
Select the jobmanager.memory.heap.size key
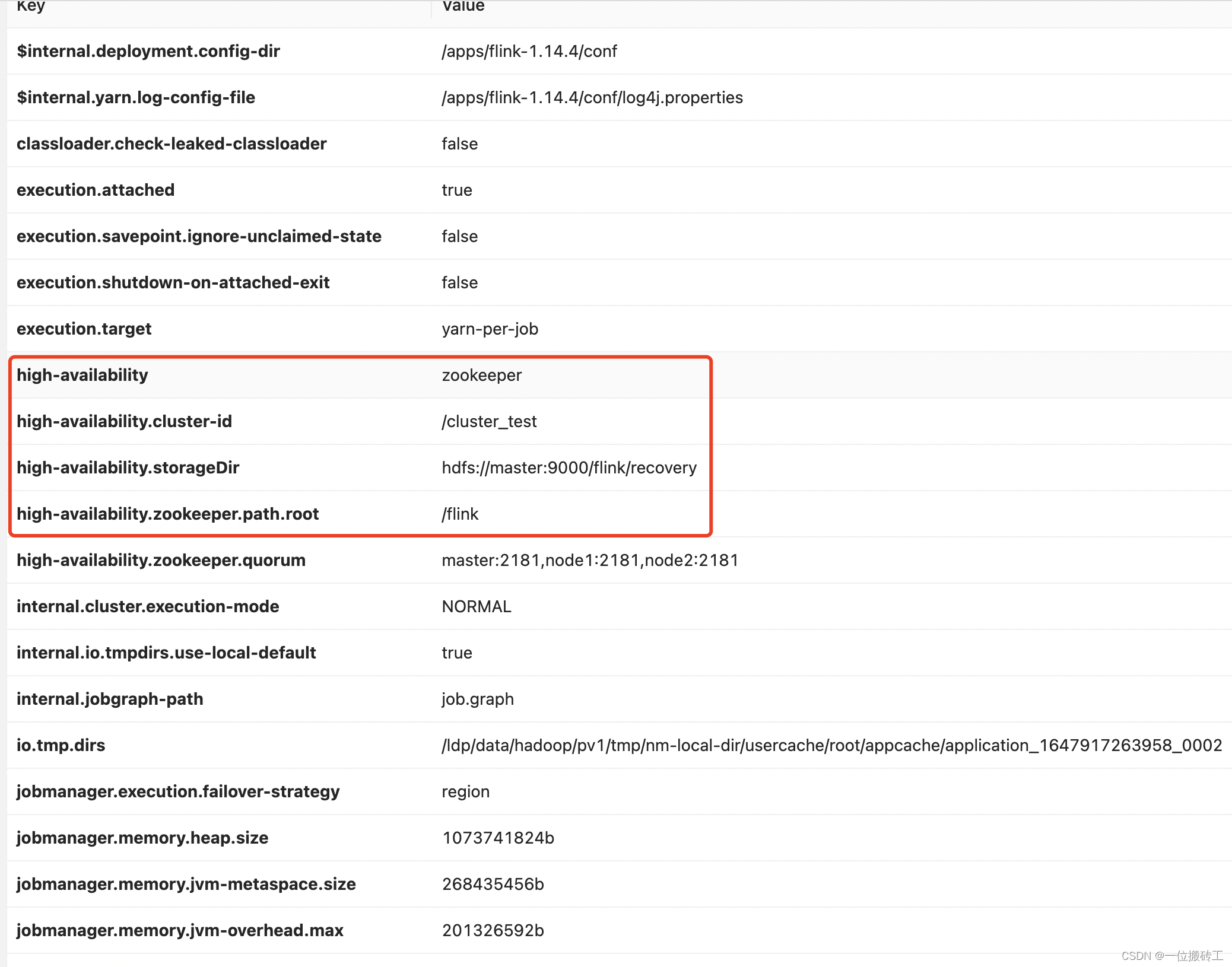tap(142, 838)
